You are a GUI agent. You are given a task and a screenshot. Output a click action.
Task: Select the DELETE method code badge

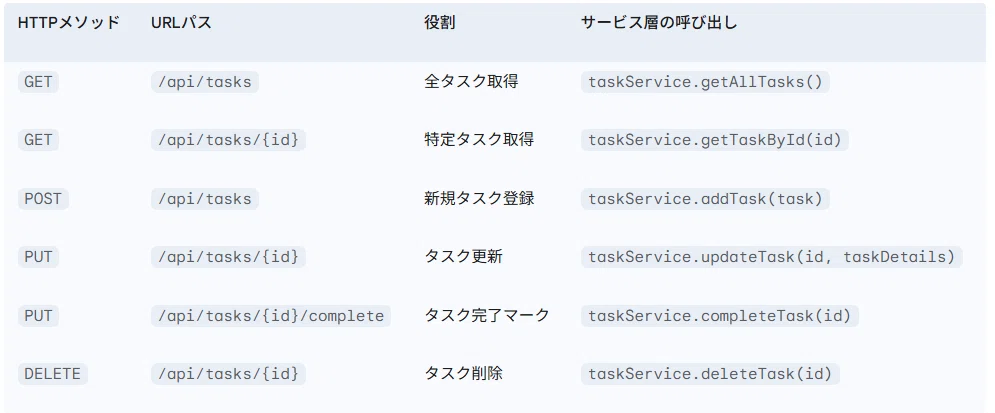[53, 374]
